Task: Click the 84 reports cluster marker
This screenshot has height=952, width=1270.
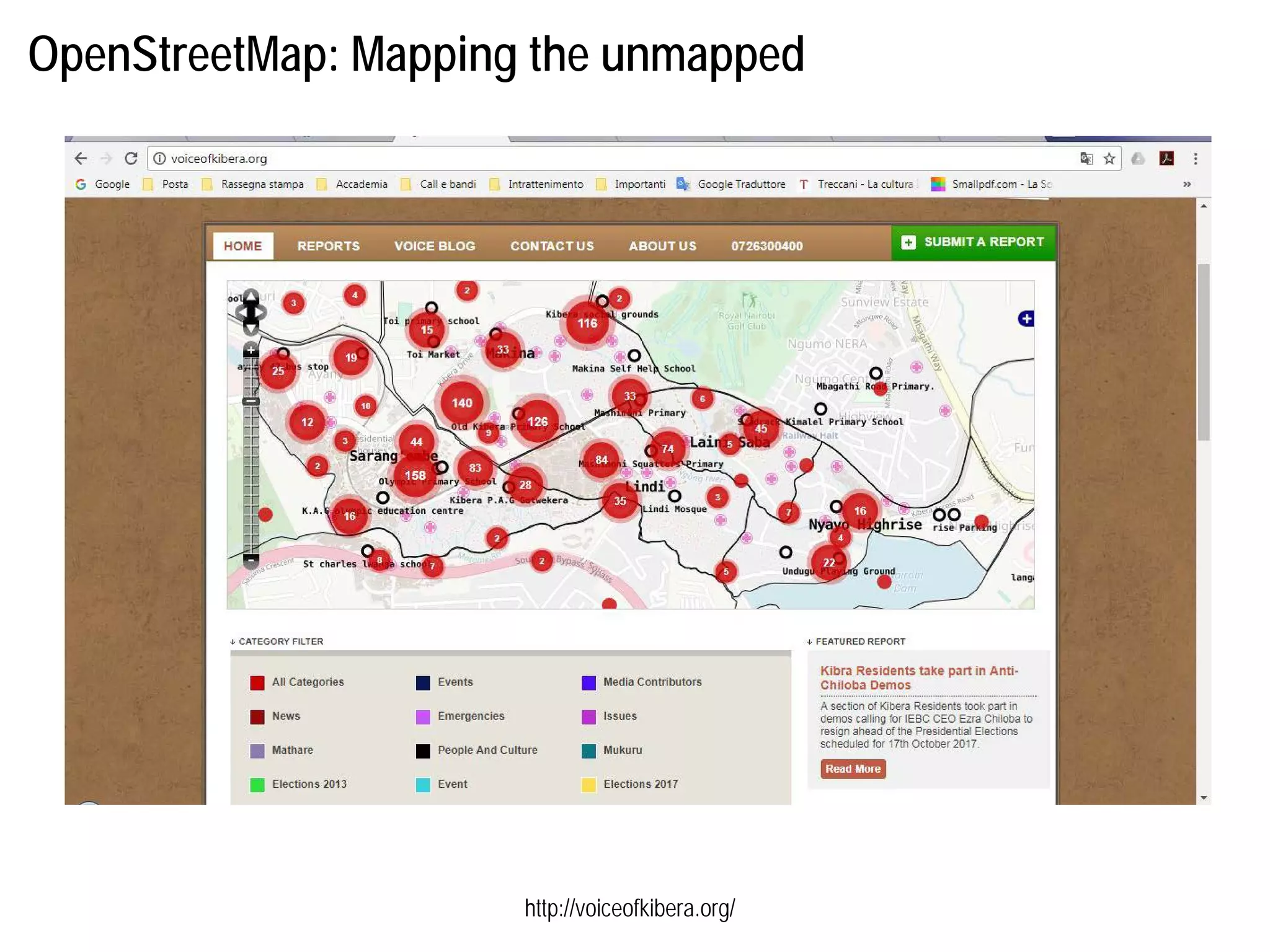Action: tap(602, 460)
